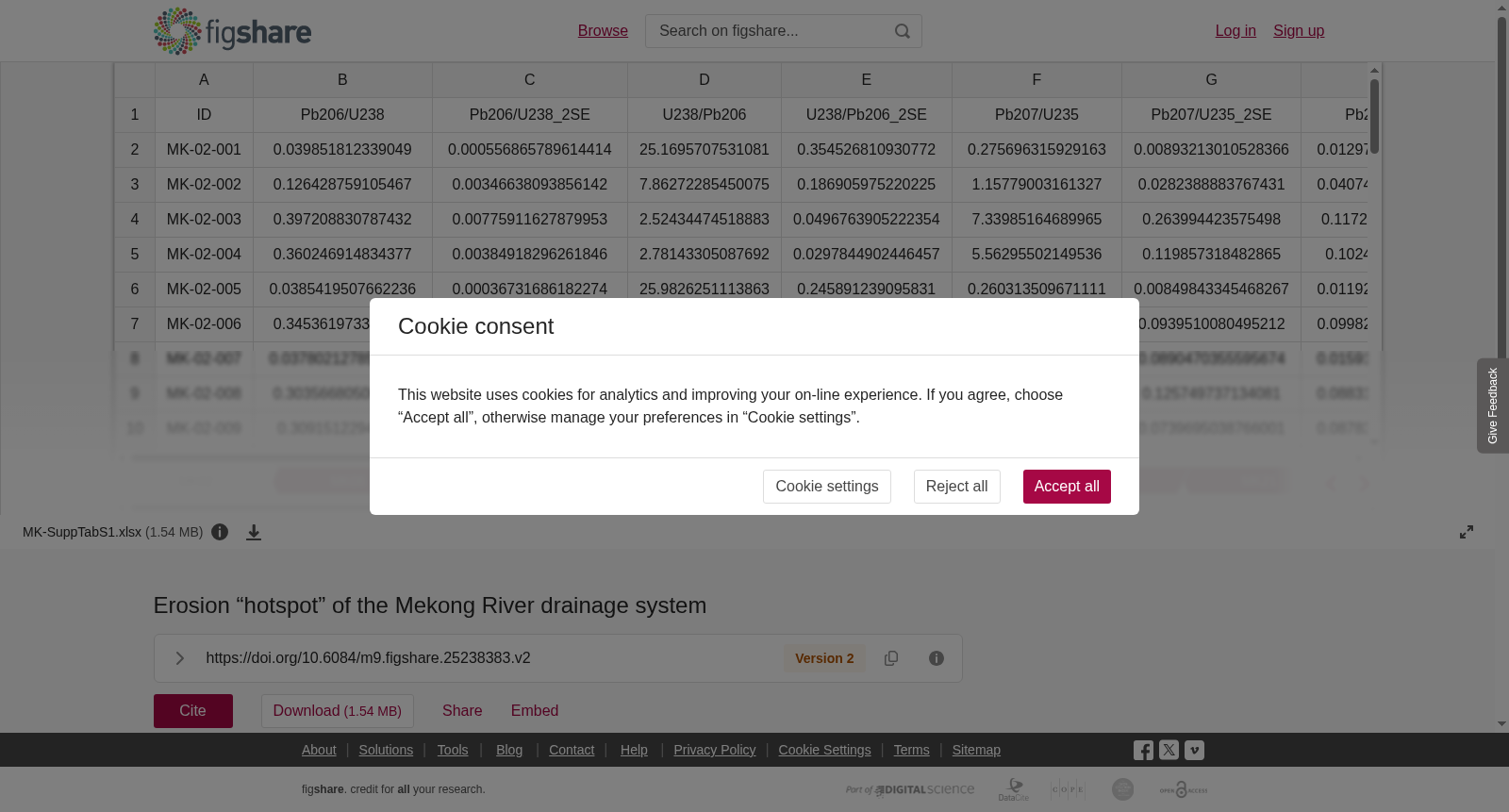
Task: Open Privacy Policy footer link
Action: click(715, 750)
